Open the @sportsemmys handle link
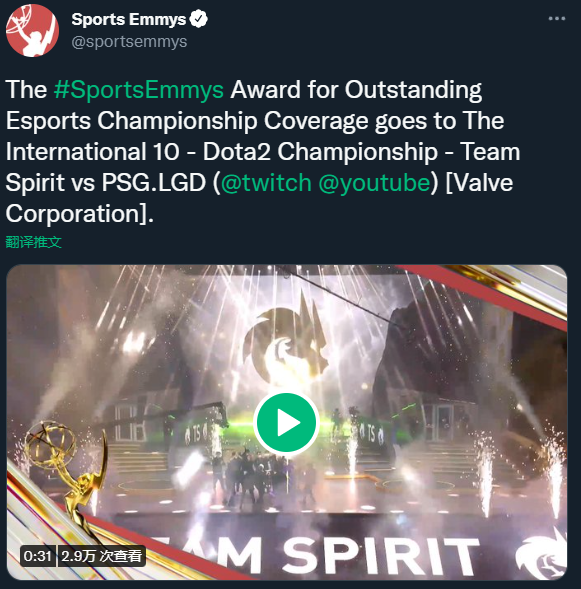 129,41
